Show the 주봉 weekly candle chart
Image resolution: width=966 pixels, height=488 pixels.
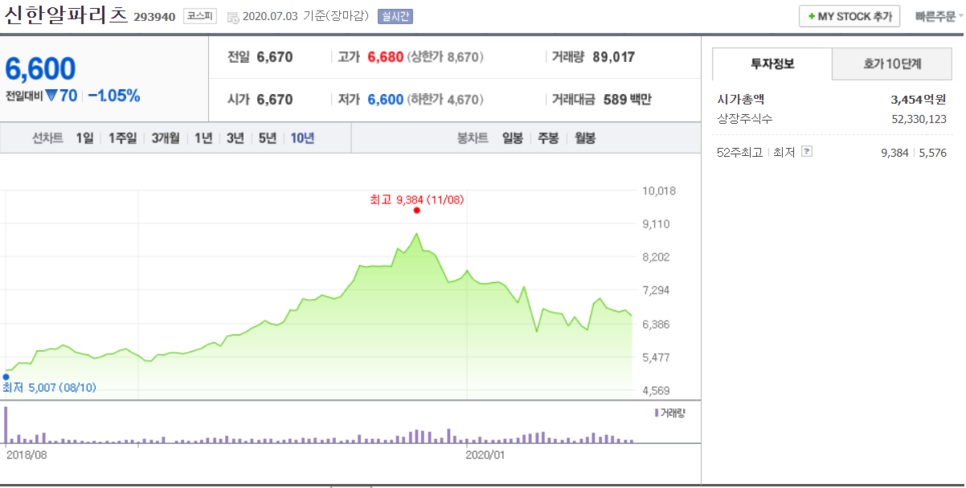click(x=548, y=138)
